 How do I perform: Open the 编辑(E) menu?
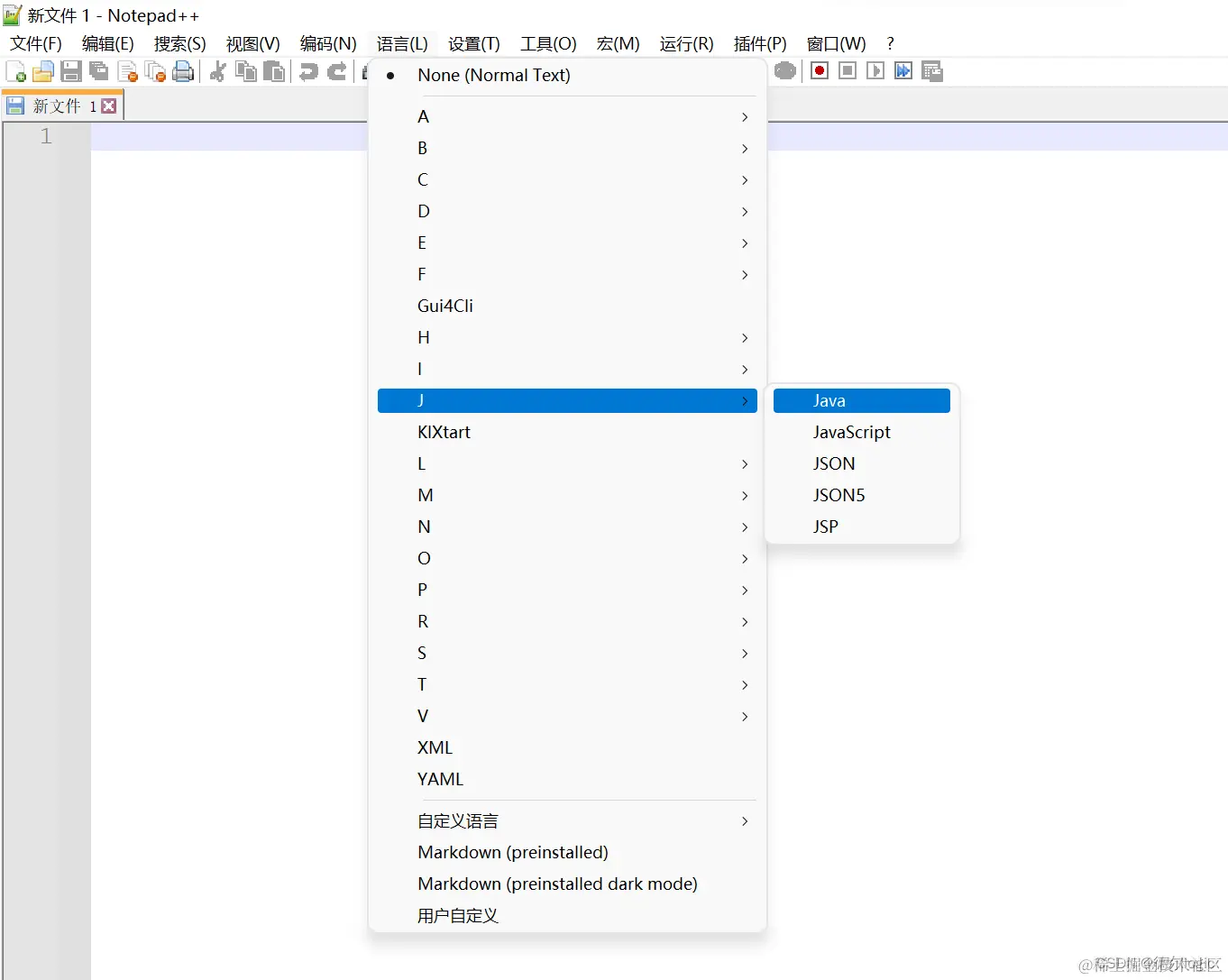click(108, 43)
